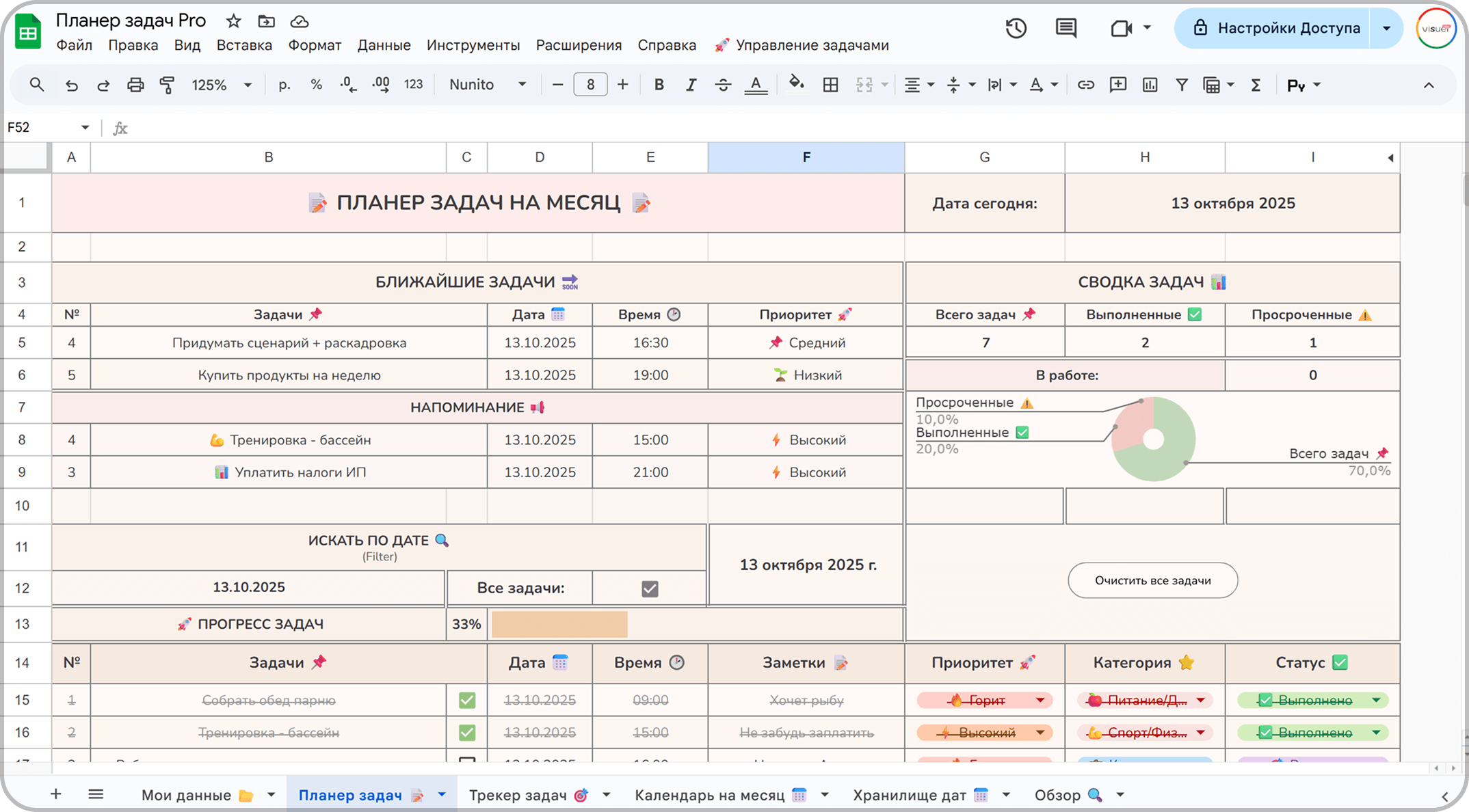
Task: Toggle strikethrough formatting
Action: click(723, 85)
